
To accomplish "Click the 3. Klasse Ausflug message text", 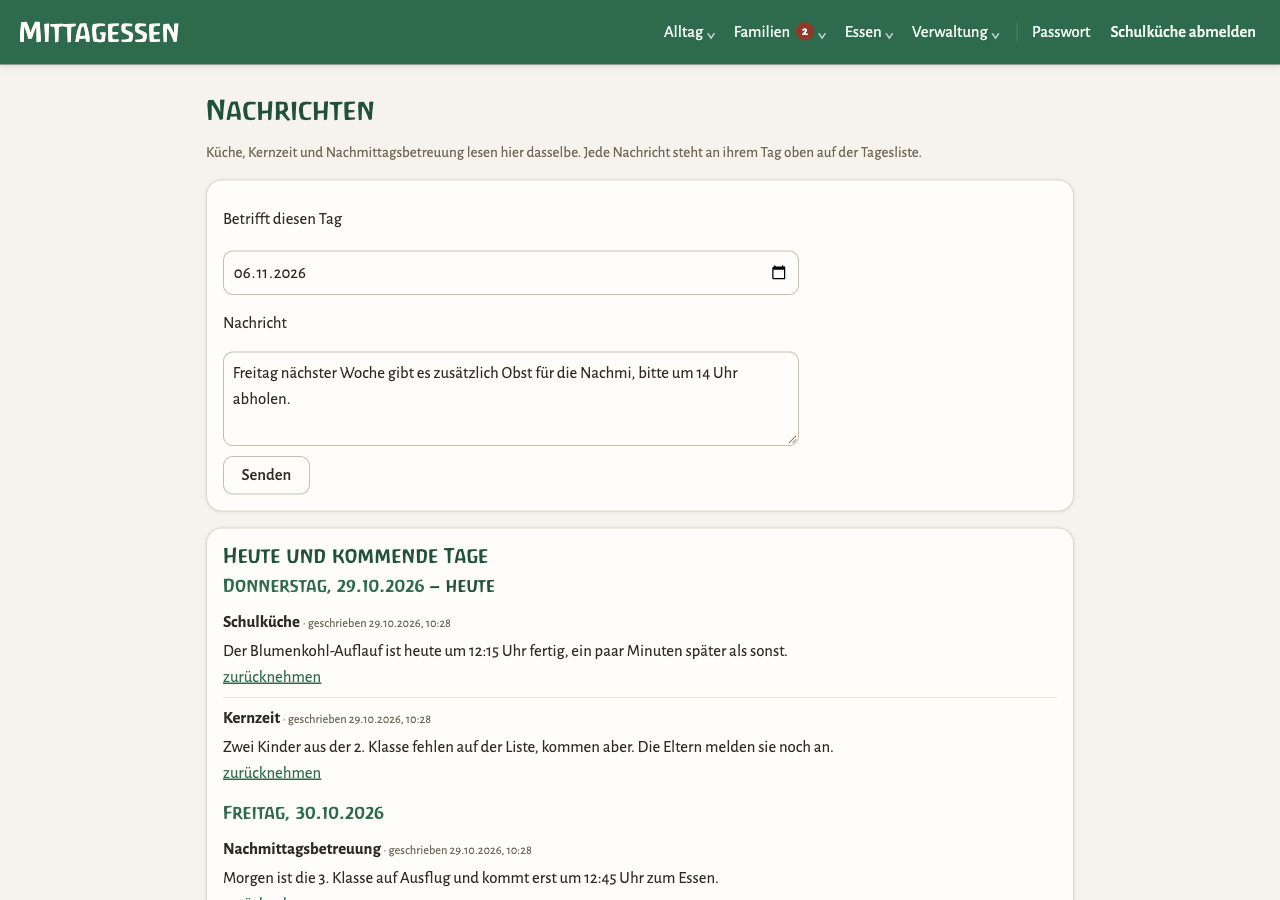I will (x=471, y=878).
